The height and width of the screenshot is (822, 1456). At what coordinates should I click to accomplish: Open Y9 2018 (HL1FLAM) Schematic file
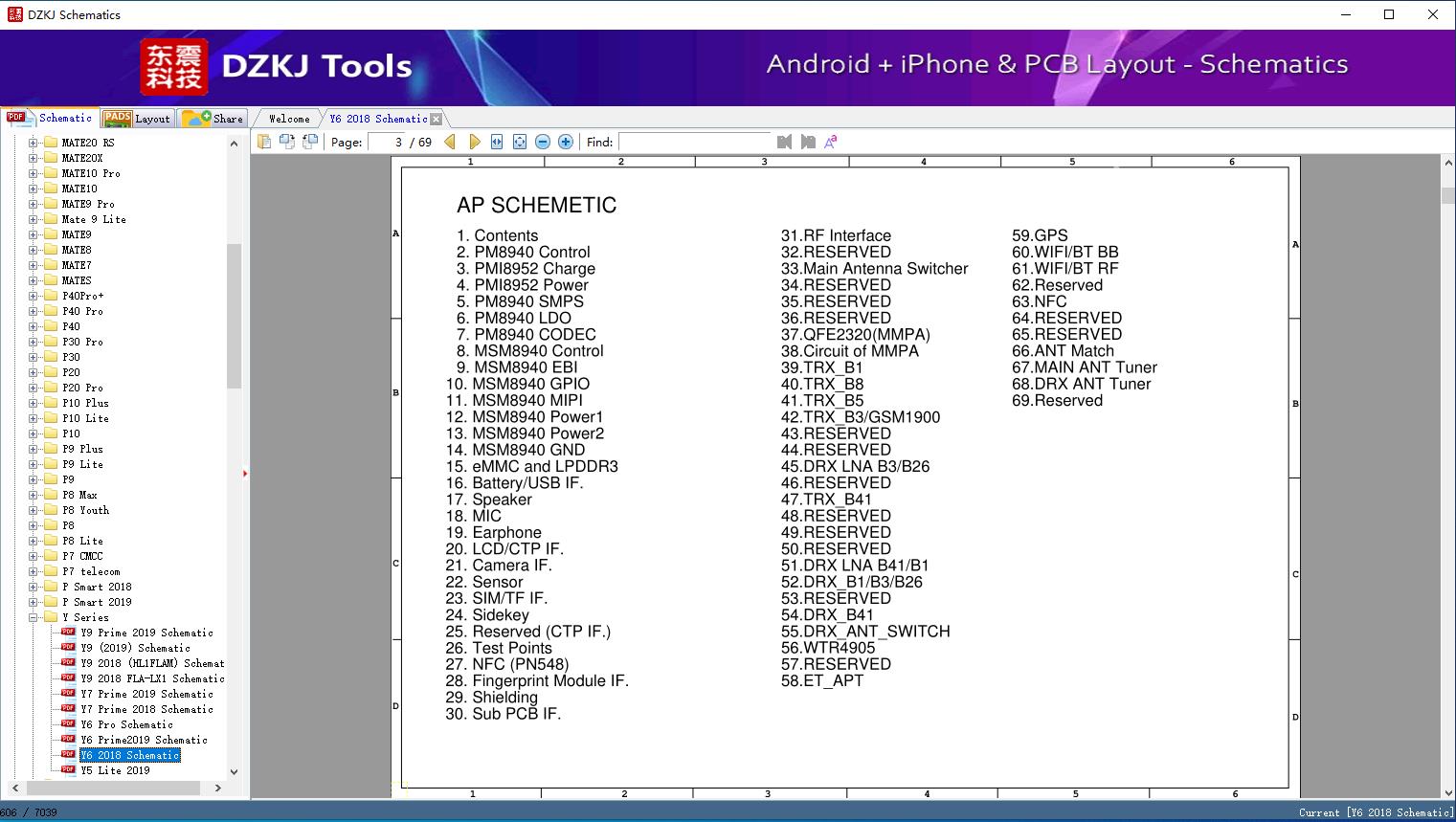(x=152, y=663)
